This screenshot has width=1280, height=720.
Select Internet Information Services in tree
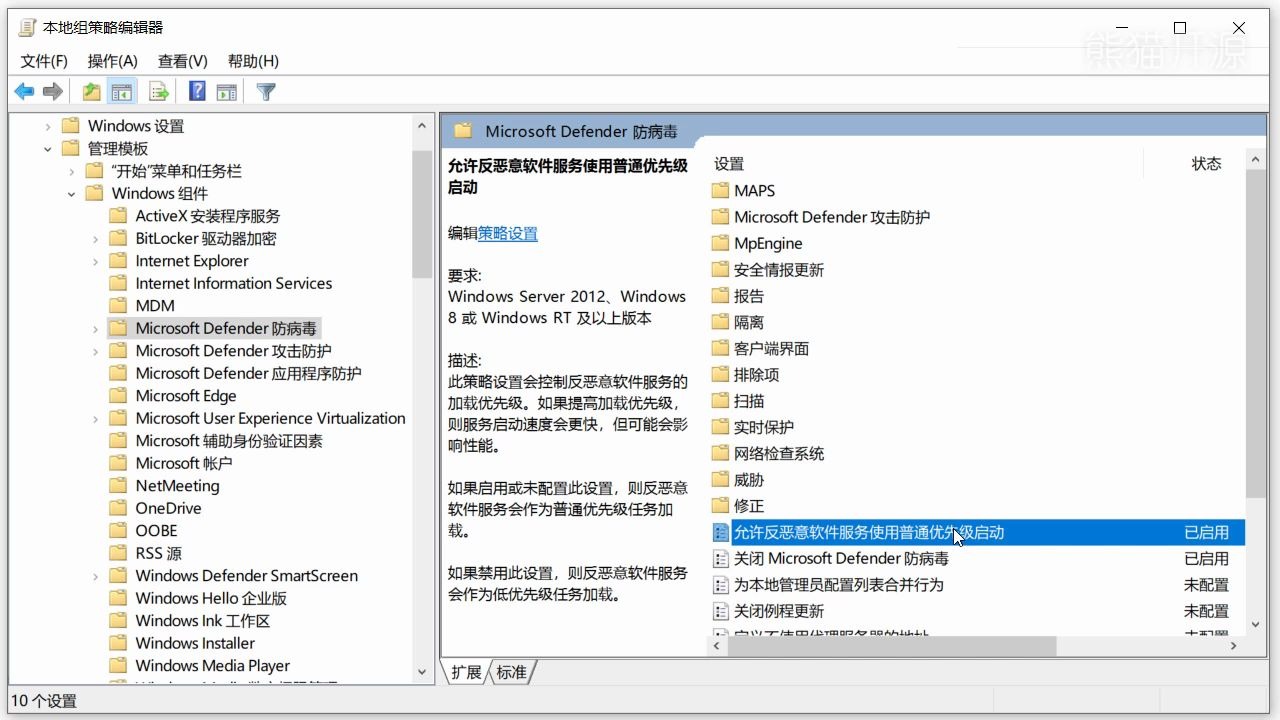click(233, 283)
